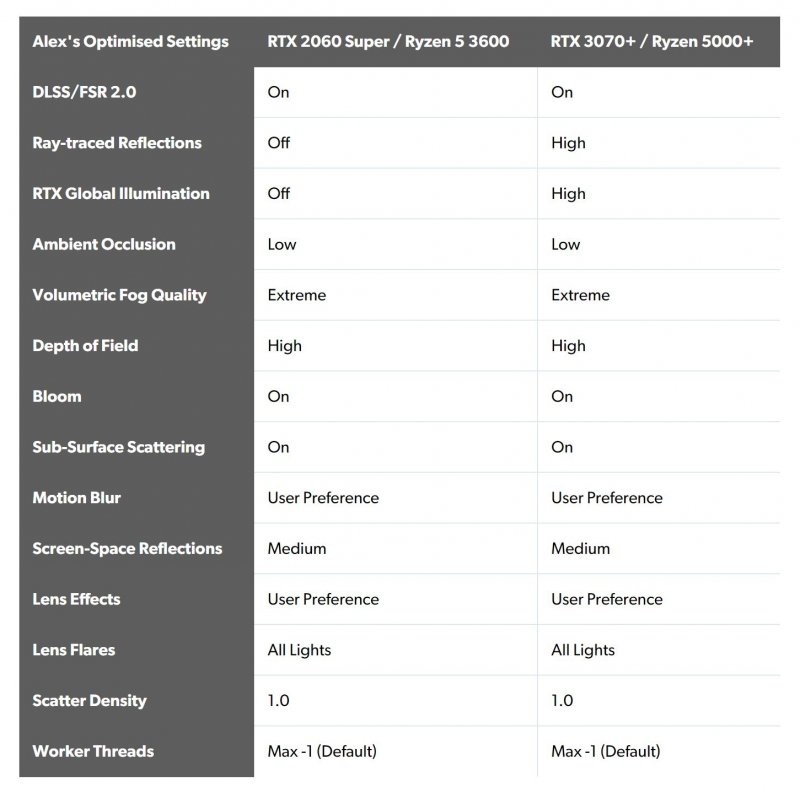Image resolution: width=800 pixels, height=792 pixels.
Task: Select "Max -1 (Default)" under the RTX 2060 Super column
Action: point(322,751)
